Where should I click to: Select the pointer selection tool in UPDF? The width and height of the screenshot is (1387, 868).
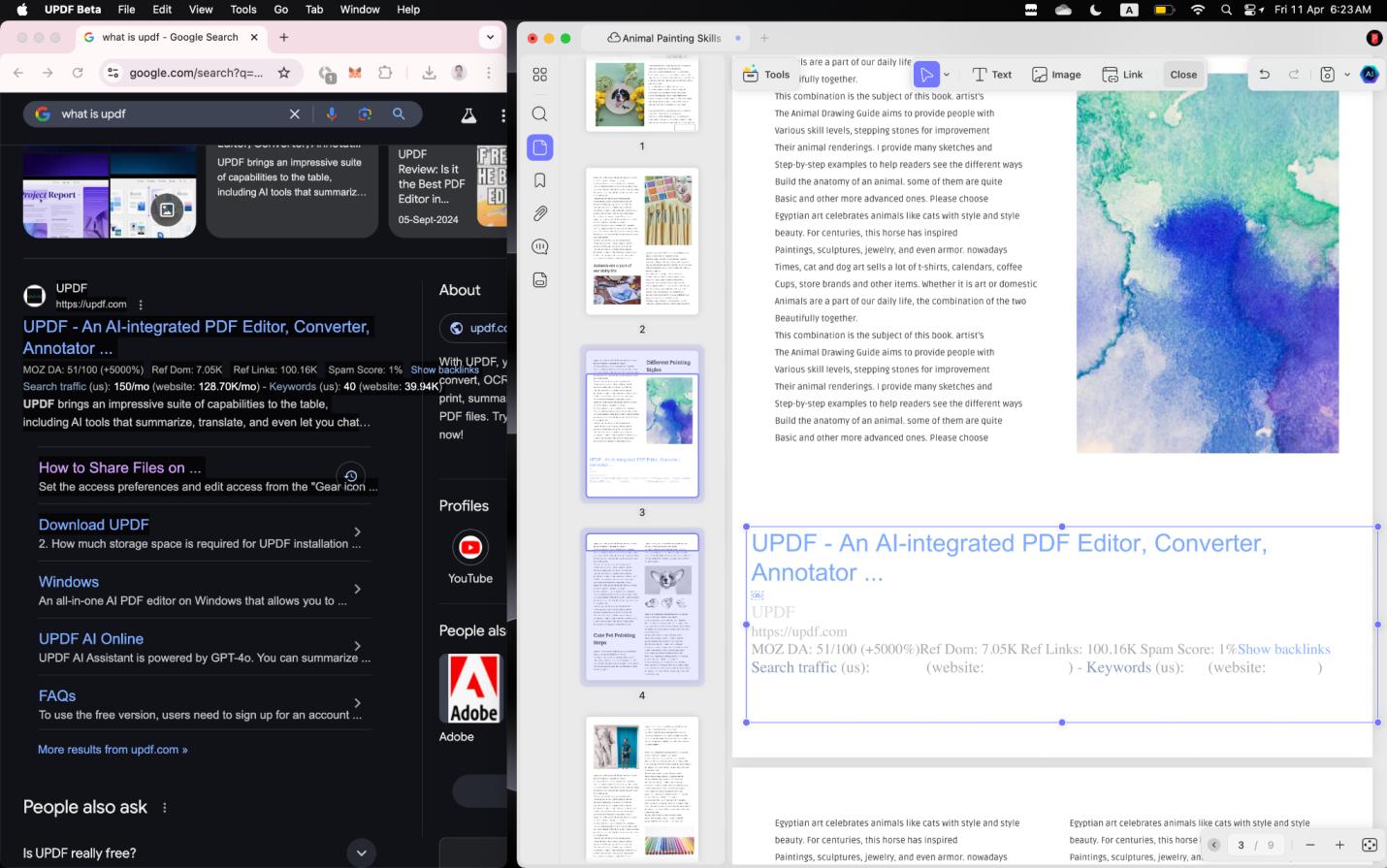[926, 75]
